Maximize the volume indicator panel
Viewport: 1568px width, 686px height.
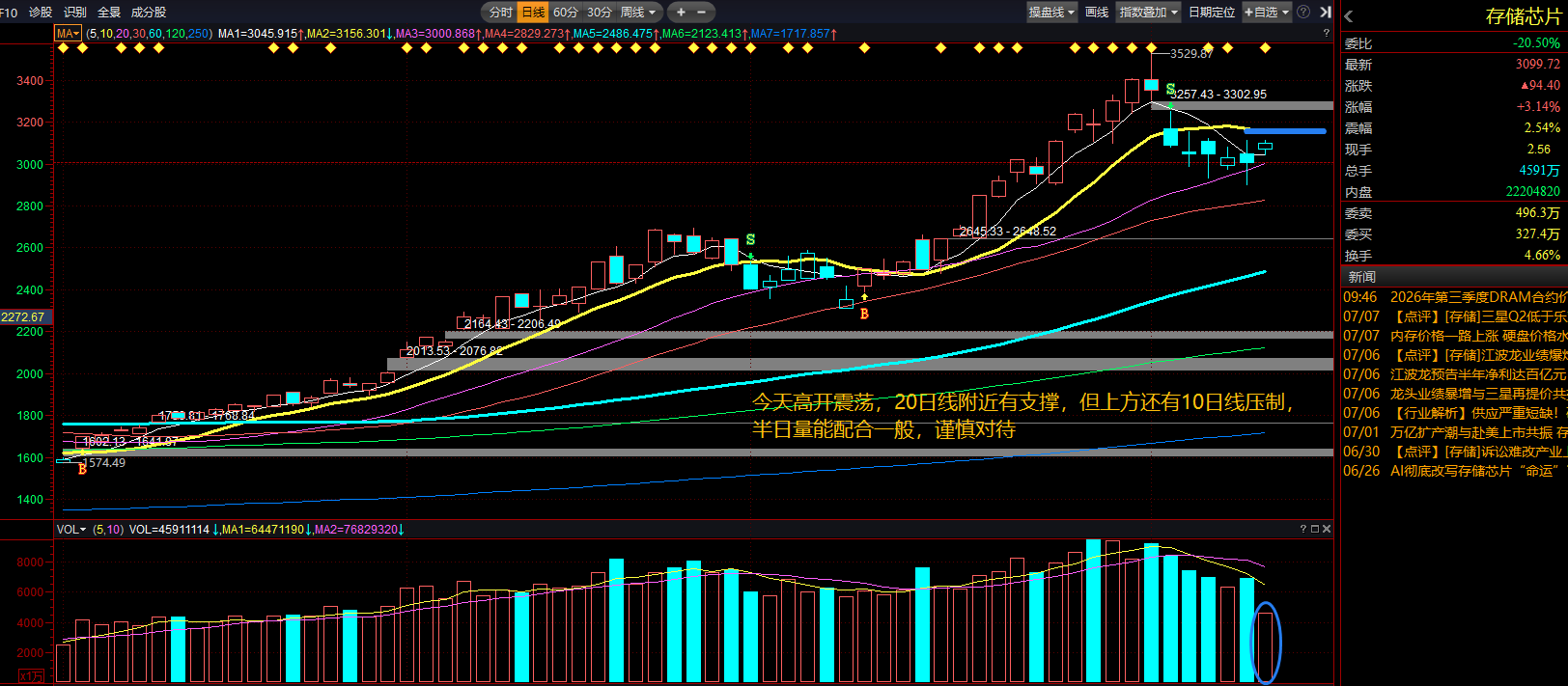[1315, 529]
